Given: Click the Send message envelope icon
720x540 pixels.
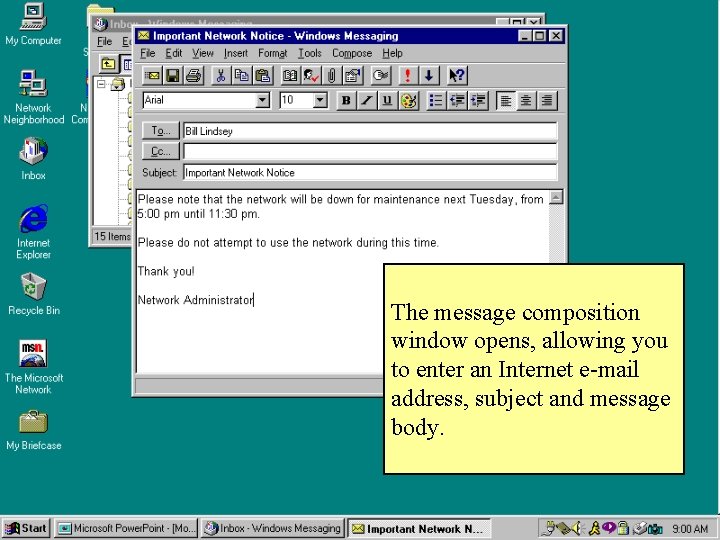Looking at the screenshot, I should point(152,75).
